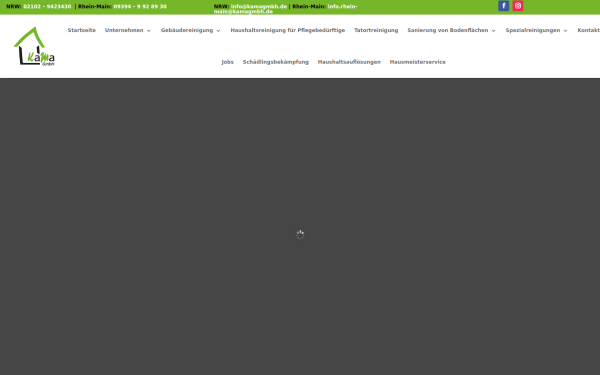Click the Rhein-Main phone number 09394 - 9 92 89 30
Image resolution: width=600 pixels, height=375 pixels.
(x=140, y=7)
